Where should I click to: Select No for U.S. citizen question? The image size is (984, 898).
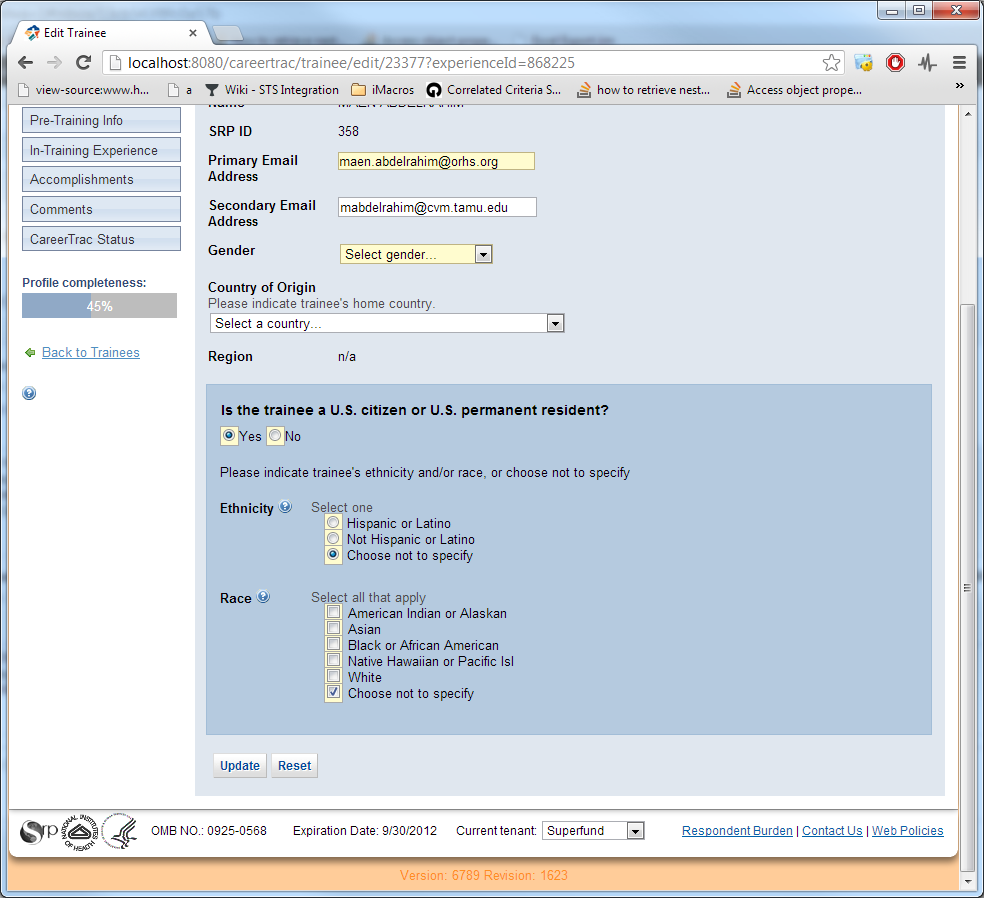(x=275, y=435)
